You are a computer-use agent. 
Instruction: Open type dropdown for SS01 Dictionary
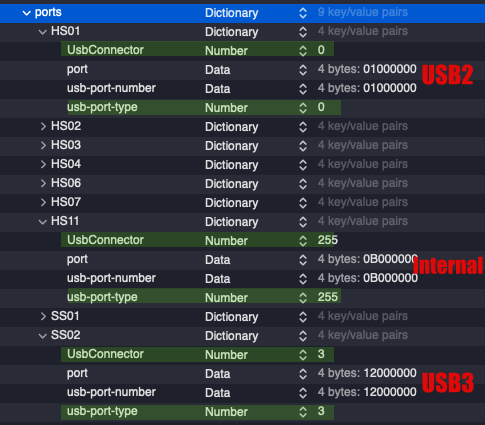303,317
